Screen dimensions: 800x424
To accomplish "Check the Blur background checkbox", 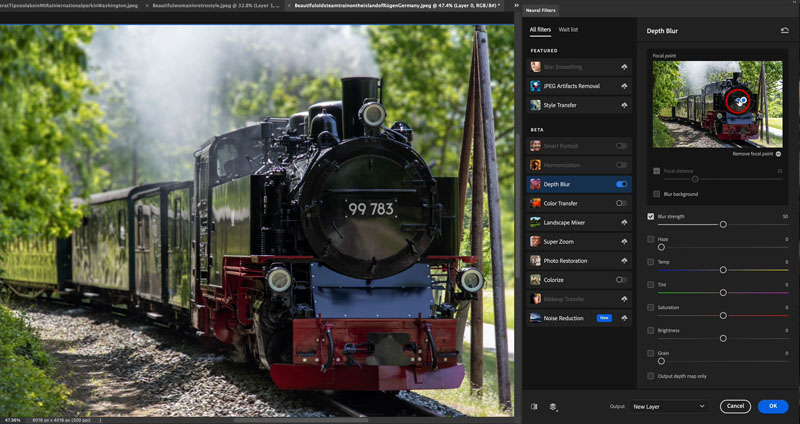I will pos(657,194).
